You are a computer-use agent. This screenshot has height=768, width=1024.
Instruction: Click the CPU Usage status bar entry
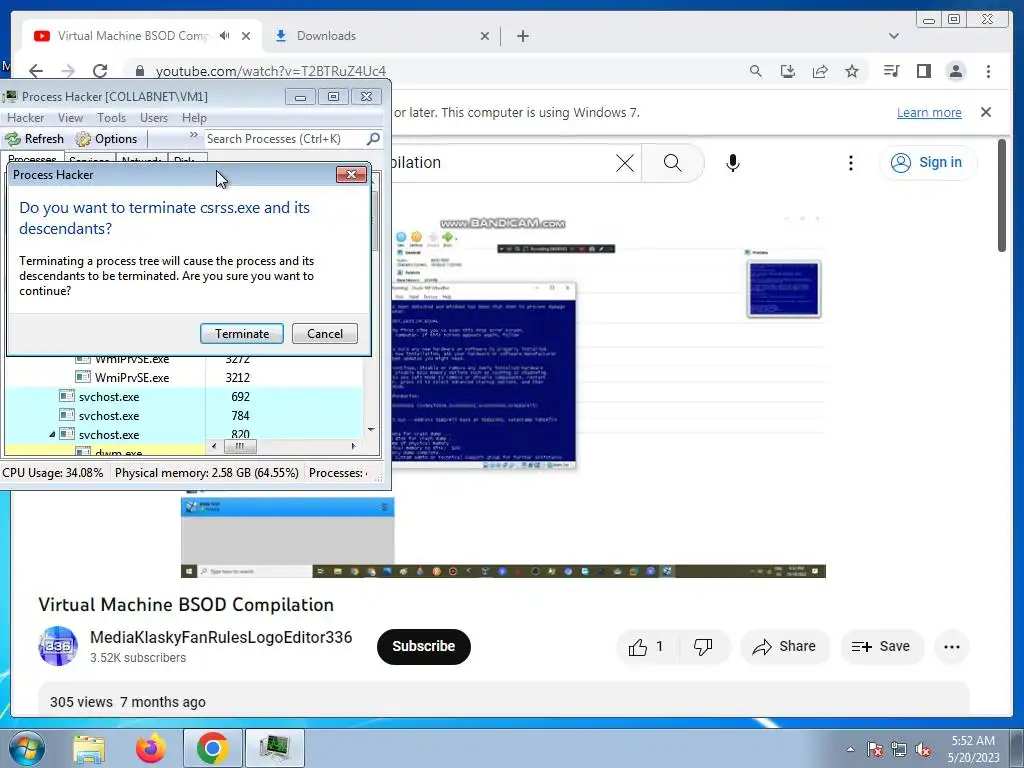(x=53, y=473)
